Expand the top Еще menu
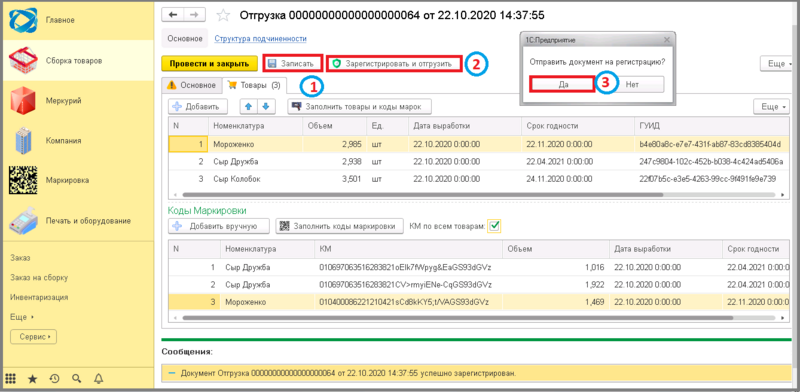The image size is (800, 392). [777, 64]
